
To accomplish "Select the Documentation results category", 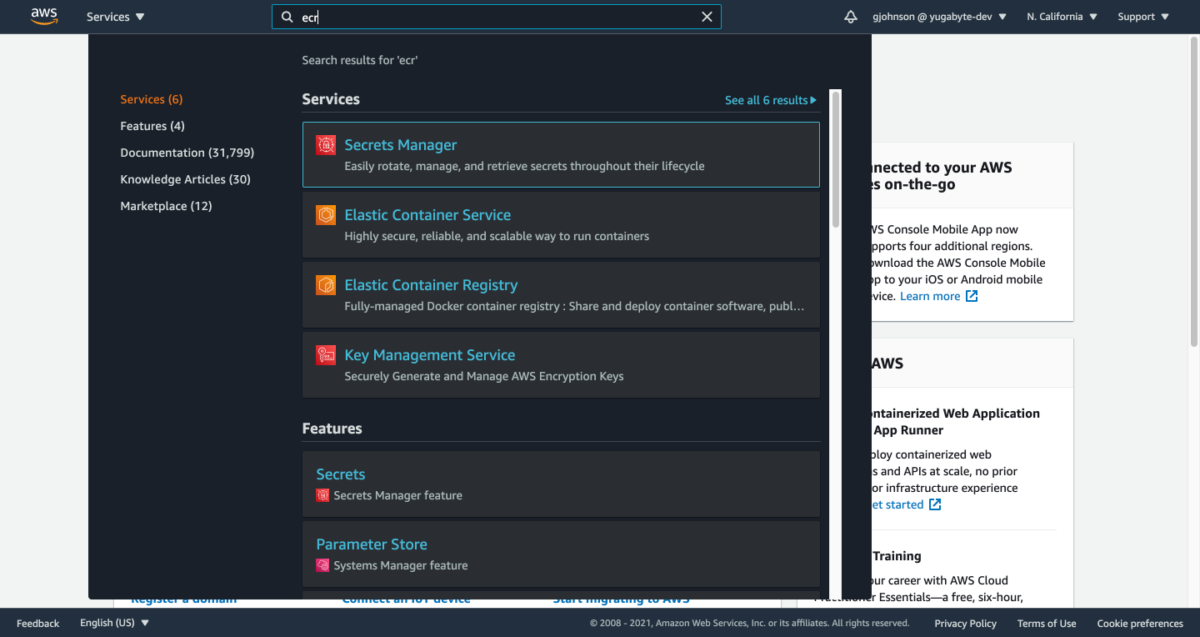I will [x=187, y=152].
